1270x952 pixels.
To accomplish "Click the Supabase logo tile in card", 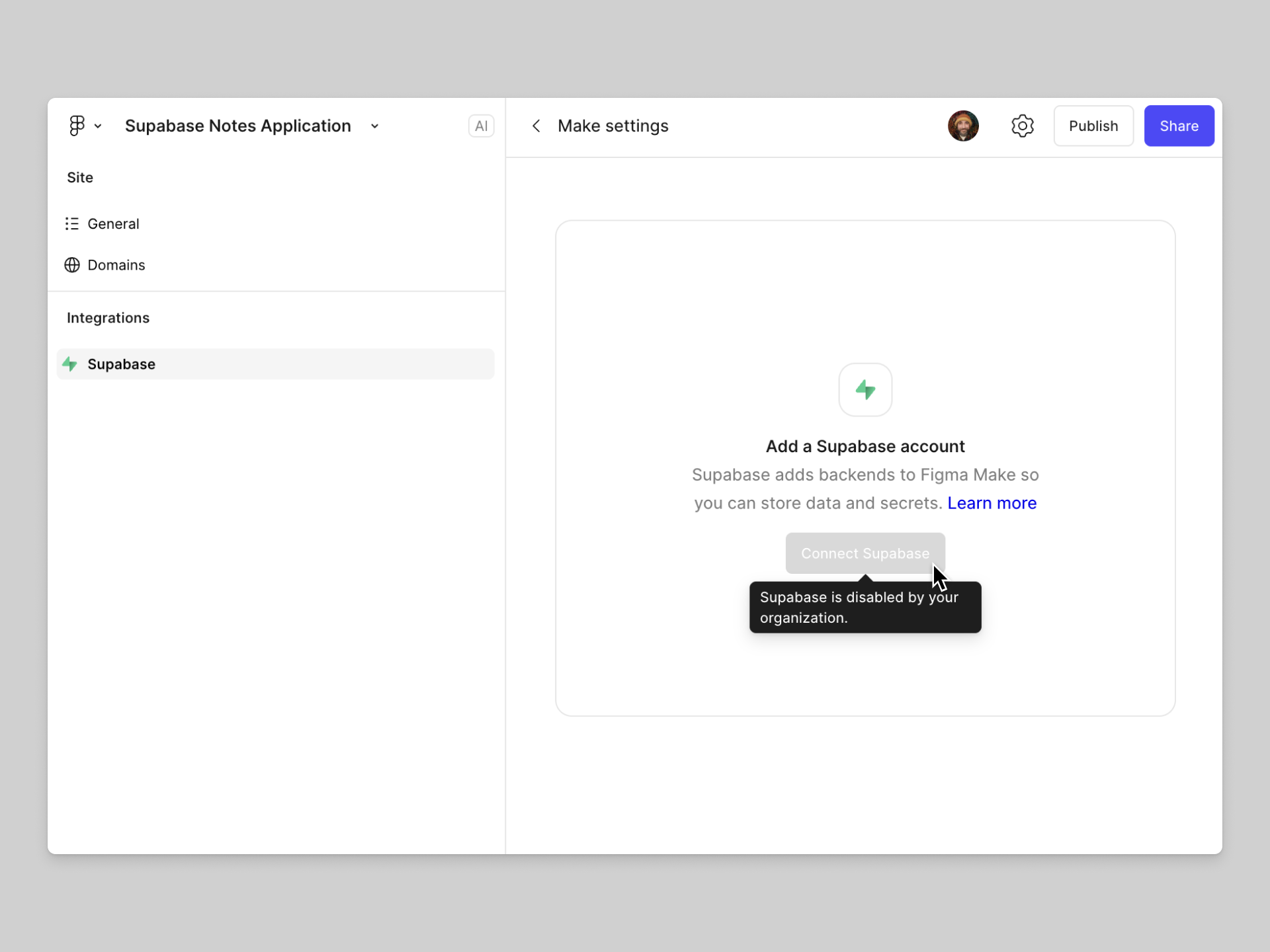I will (x=865, y=389).
